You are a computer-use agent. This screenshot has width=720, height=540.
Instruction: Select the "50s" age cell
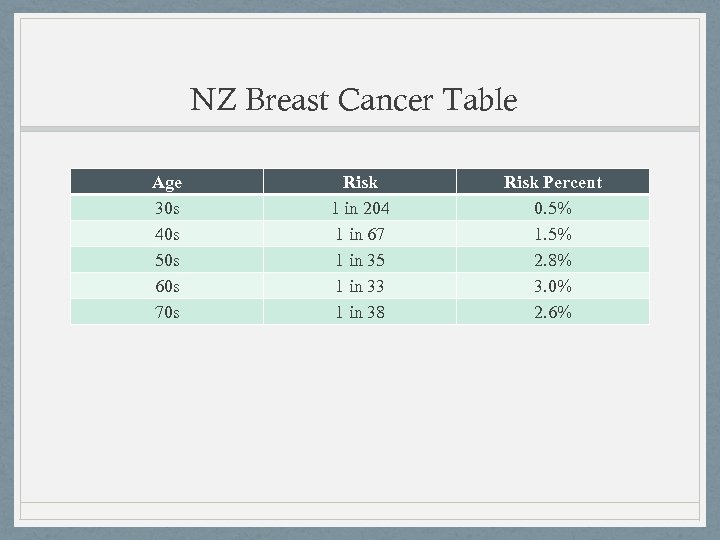[x=167, y=260]
